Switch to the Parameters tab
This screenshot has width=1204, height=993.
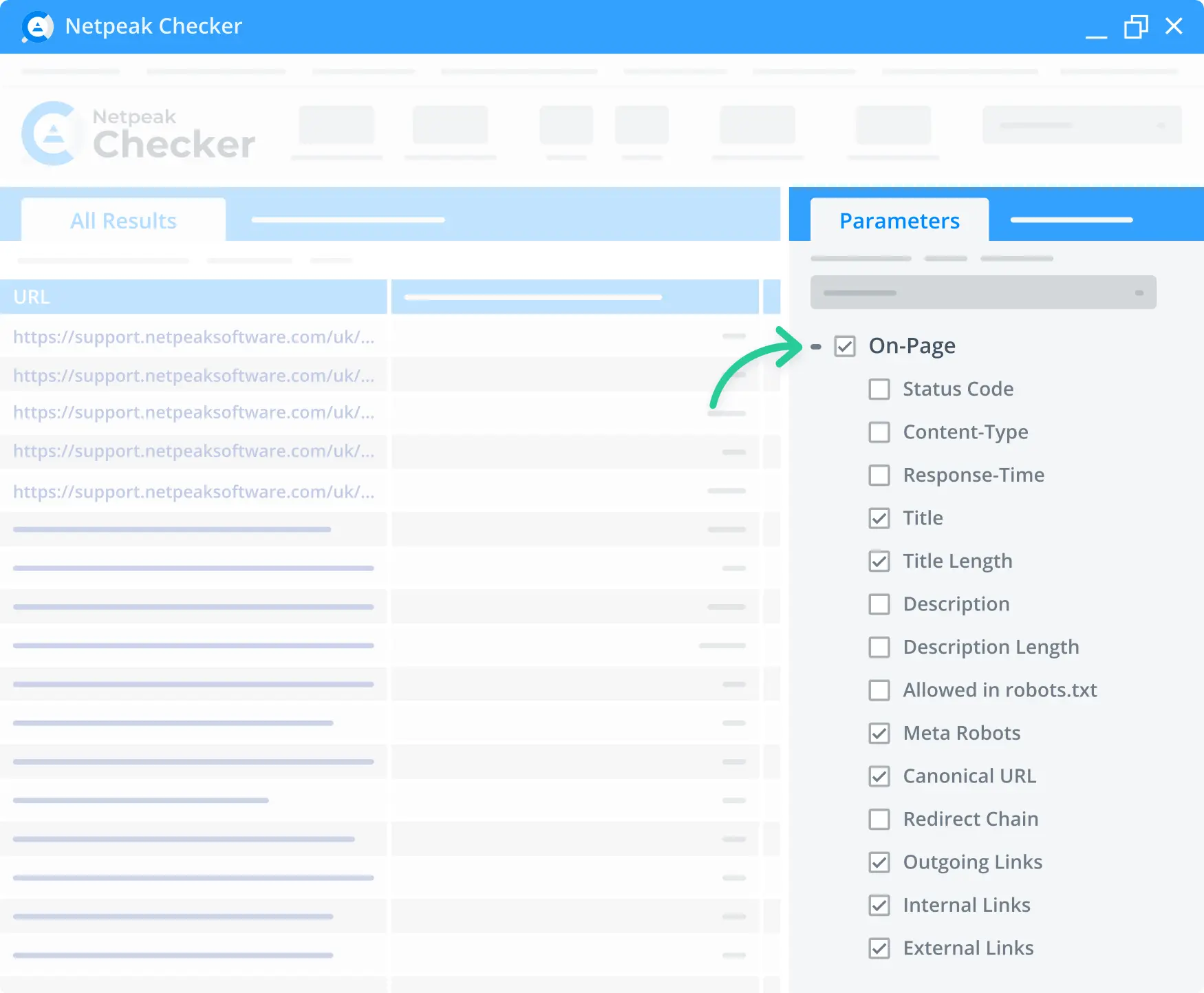point(899,220)
